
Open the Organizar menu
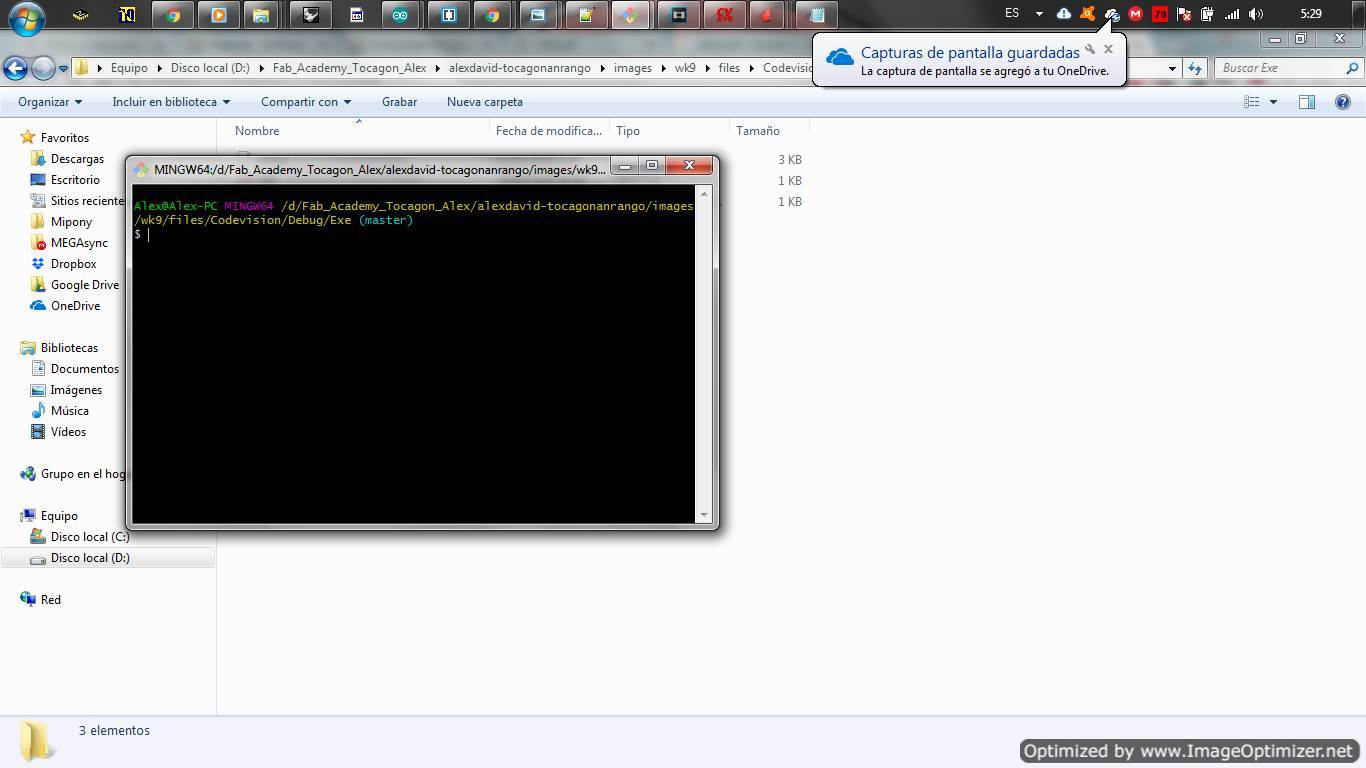point(50,102)
